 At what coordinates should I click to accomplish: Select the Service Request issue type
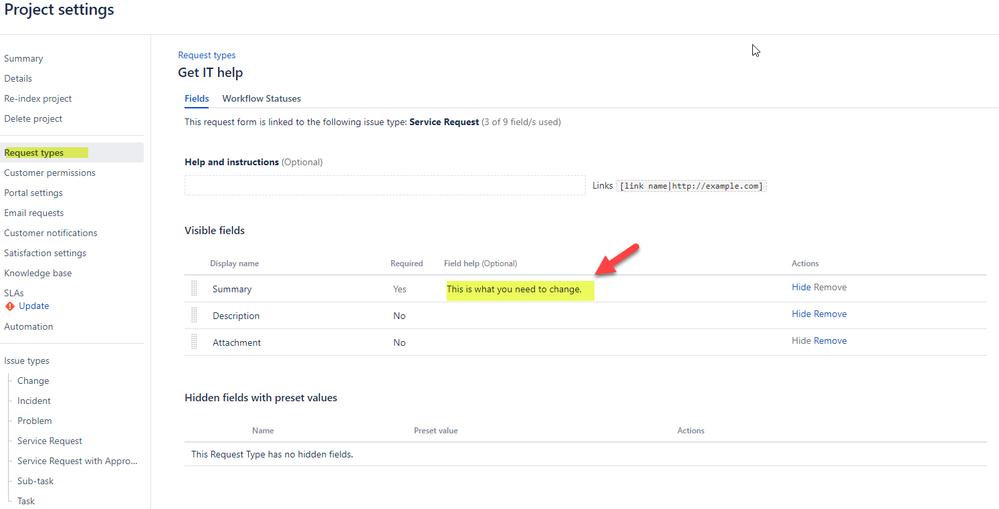point(50,441)
